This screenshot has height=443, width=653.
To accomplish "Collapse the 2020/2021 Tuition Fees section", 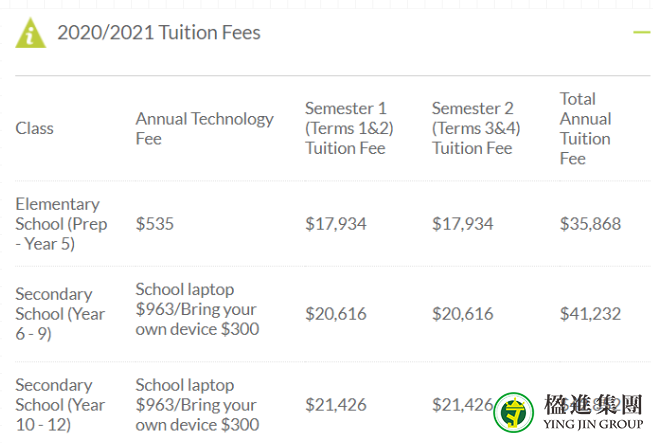I will [x=642, y=32].
